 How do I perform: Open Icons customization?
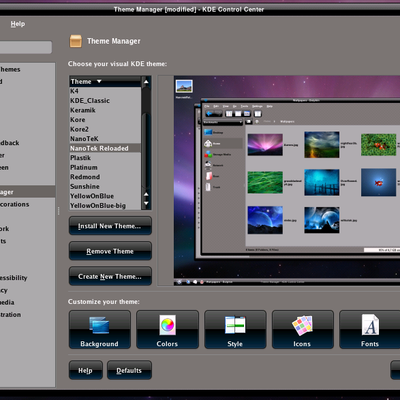tap(303, 330)
